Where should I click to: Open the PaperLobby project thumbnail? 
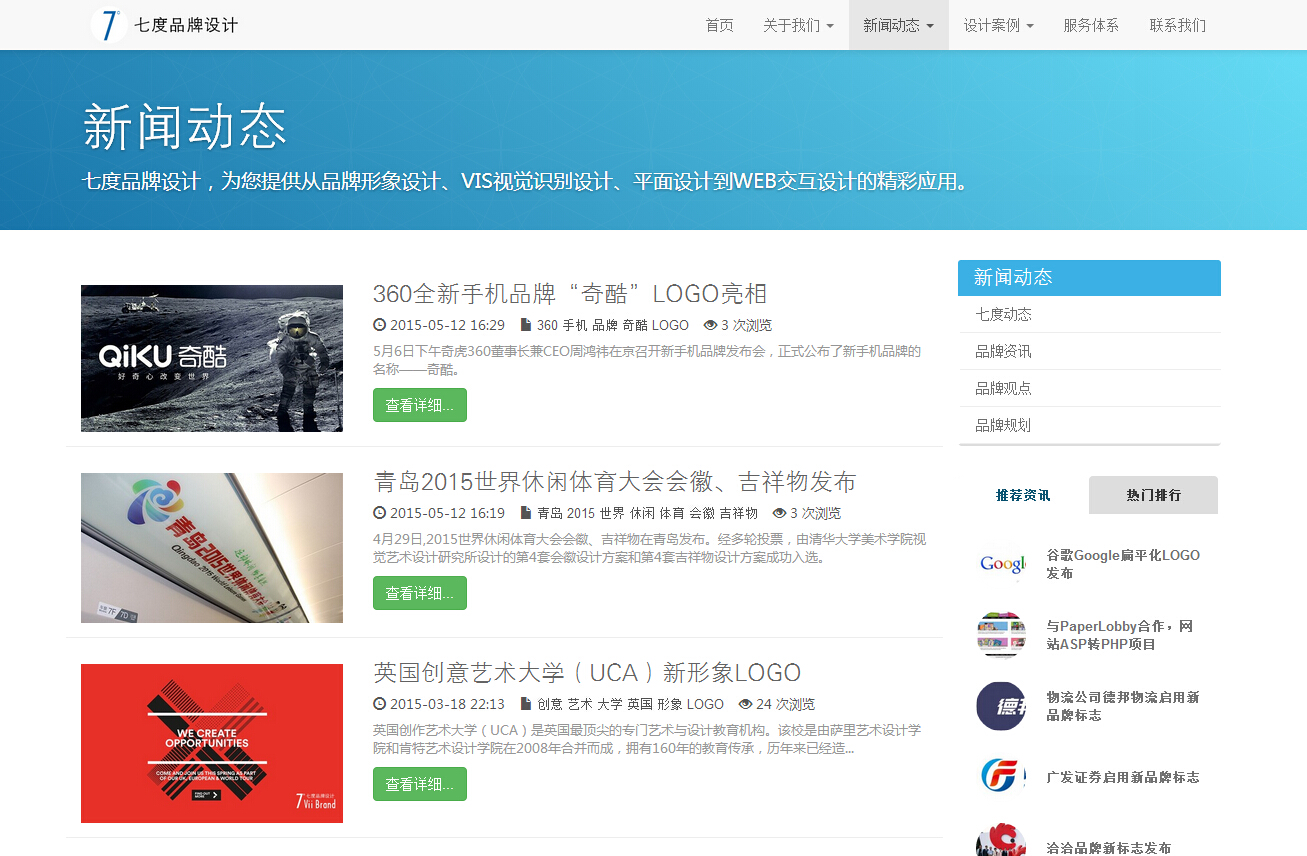pos(1001,635)
